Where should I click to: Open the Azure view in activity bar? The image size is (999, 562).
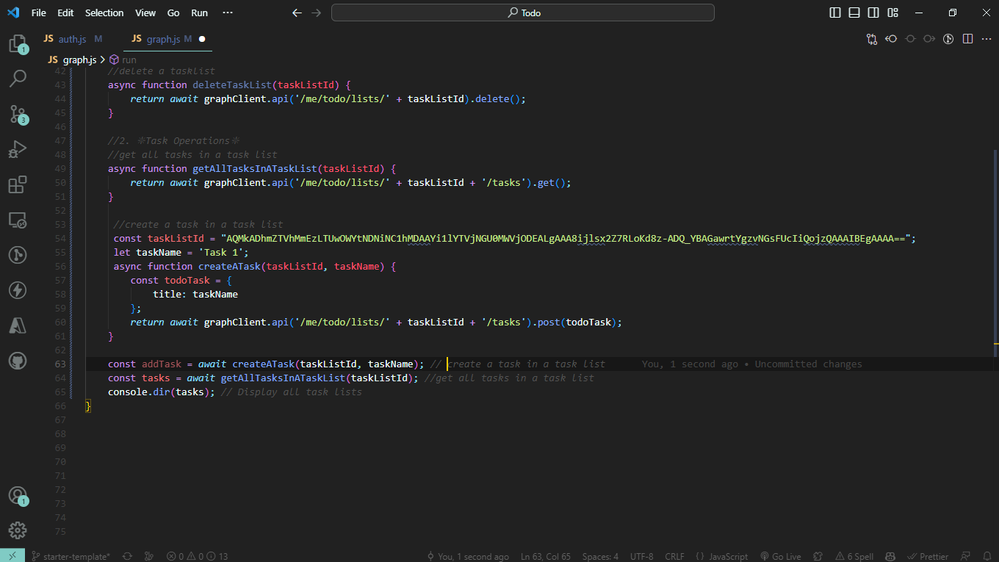point(18,326)
